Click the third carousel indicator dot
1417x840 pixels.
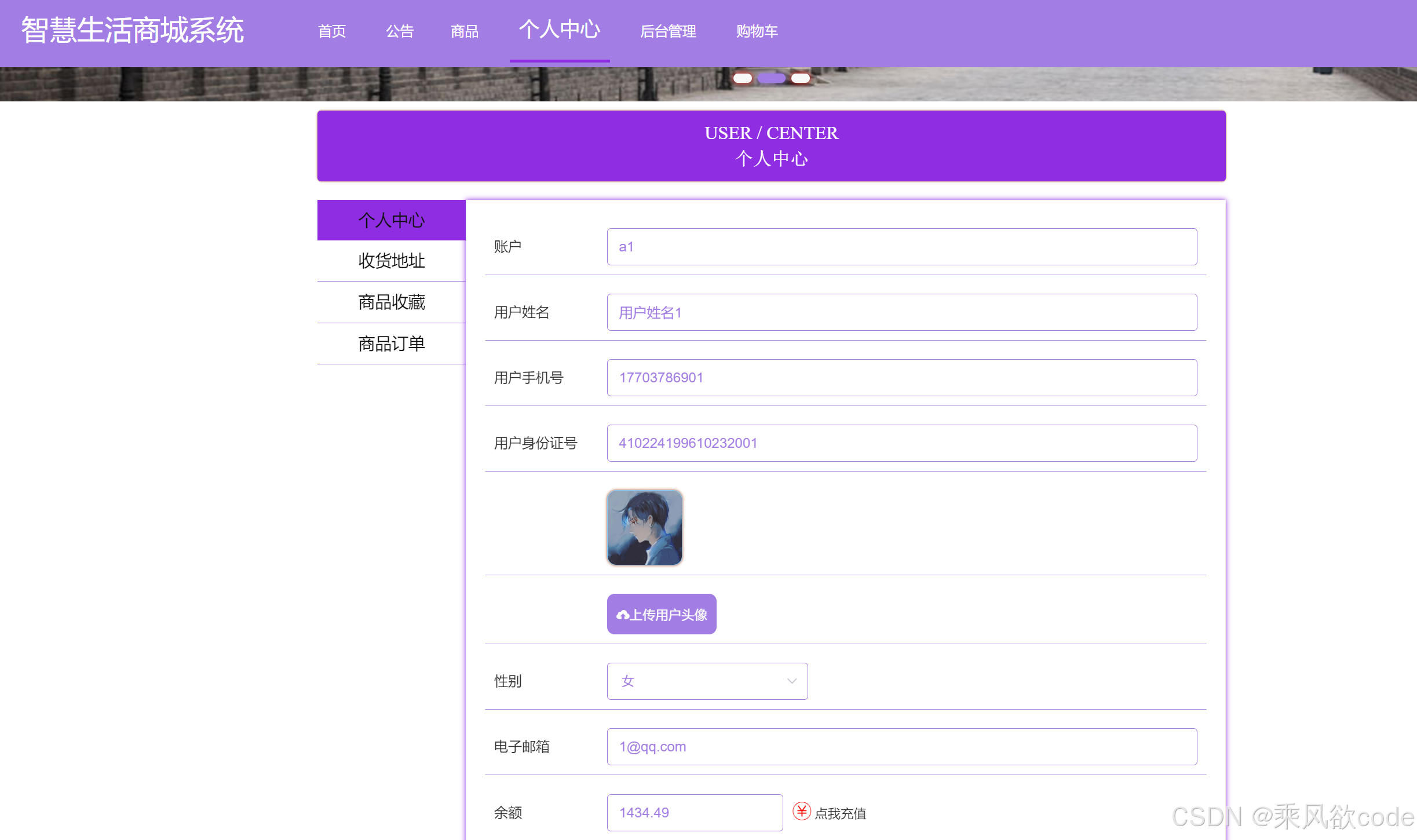[x=801, y=78]
